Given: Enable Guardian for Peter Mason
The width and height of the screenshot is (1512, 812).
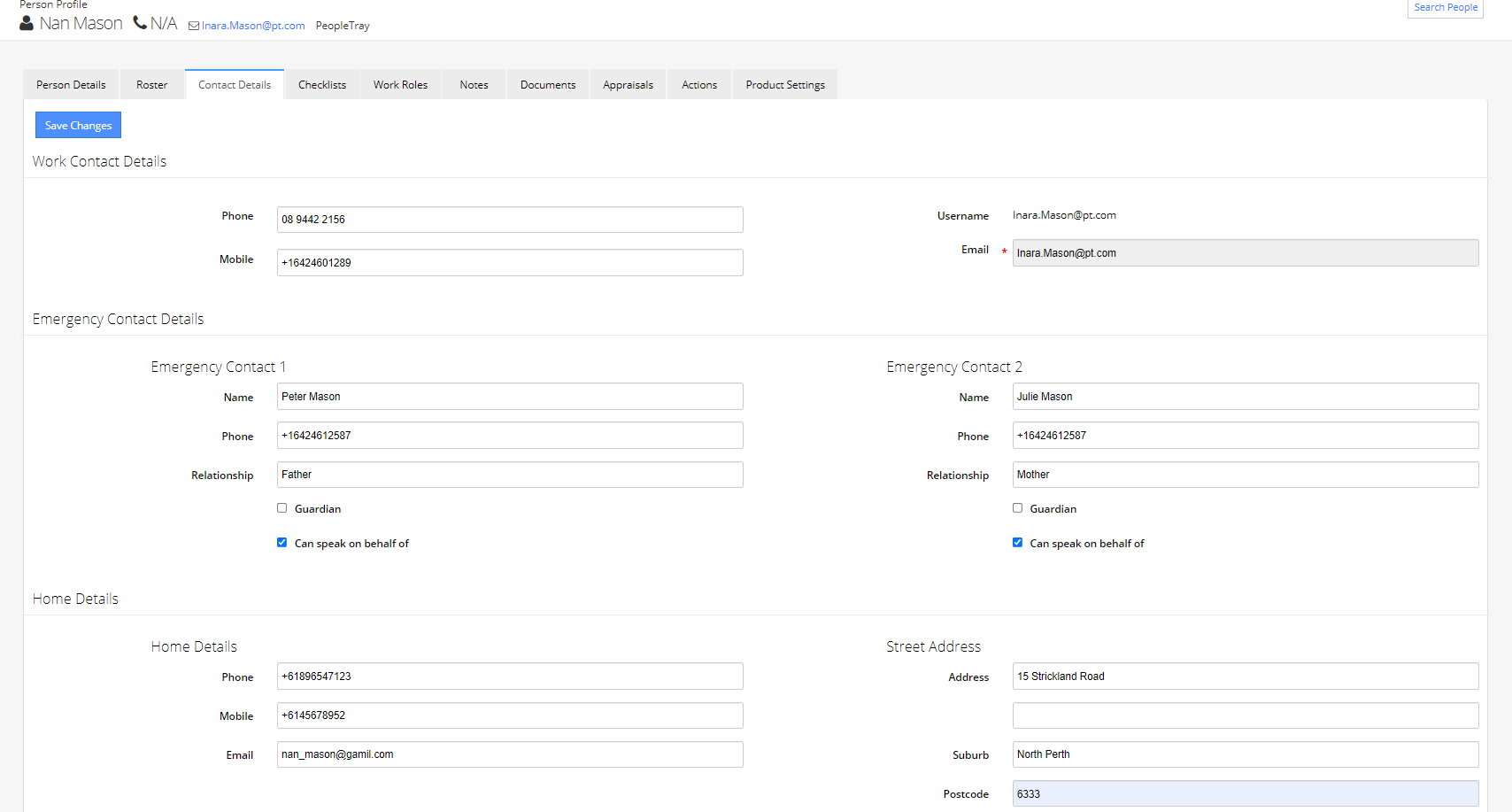Looking at the screenshot, I should click(x=282, y=507).
